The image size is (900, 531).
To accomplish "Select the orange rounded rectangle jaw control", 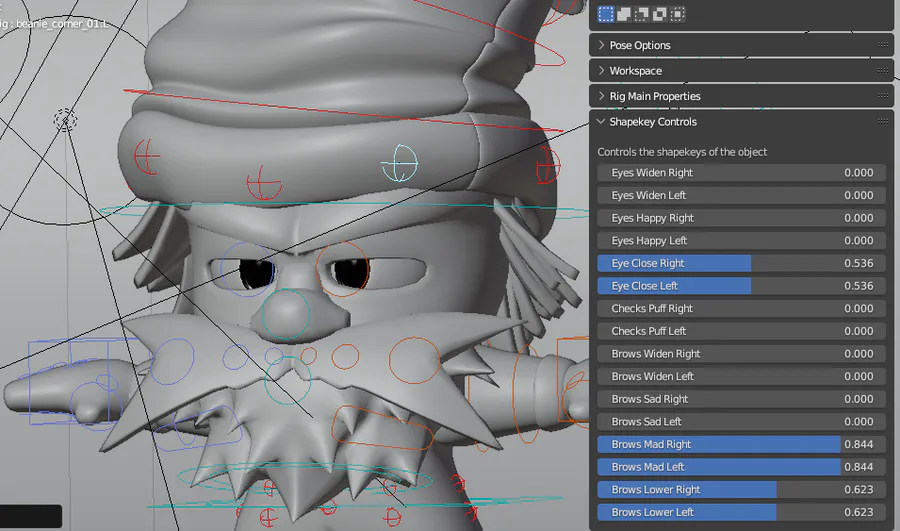I will 382,428.
